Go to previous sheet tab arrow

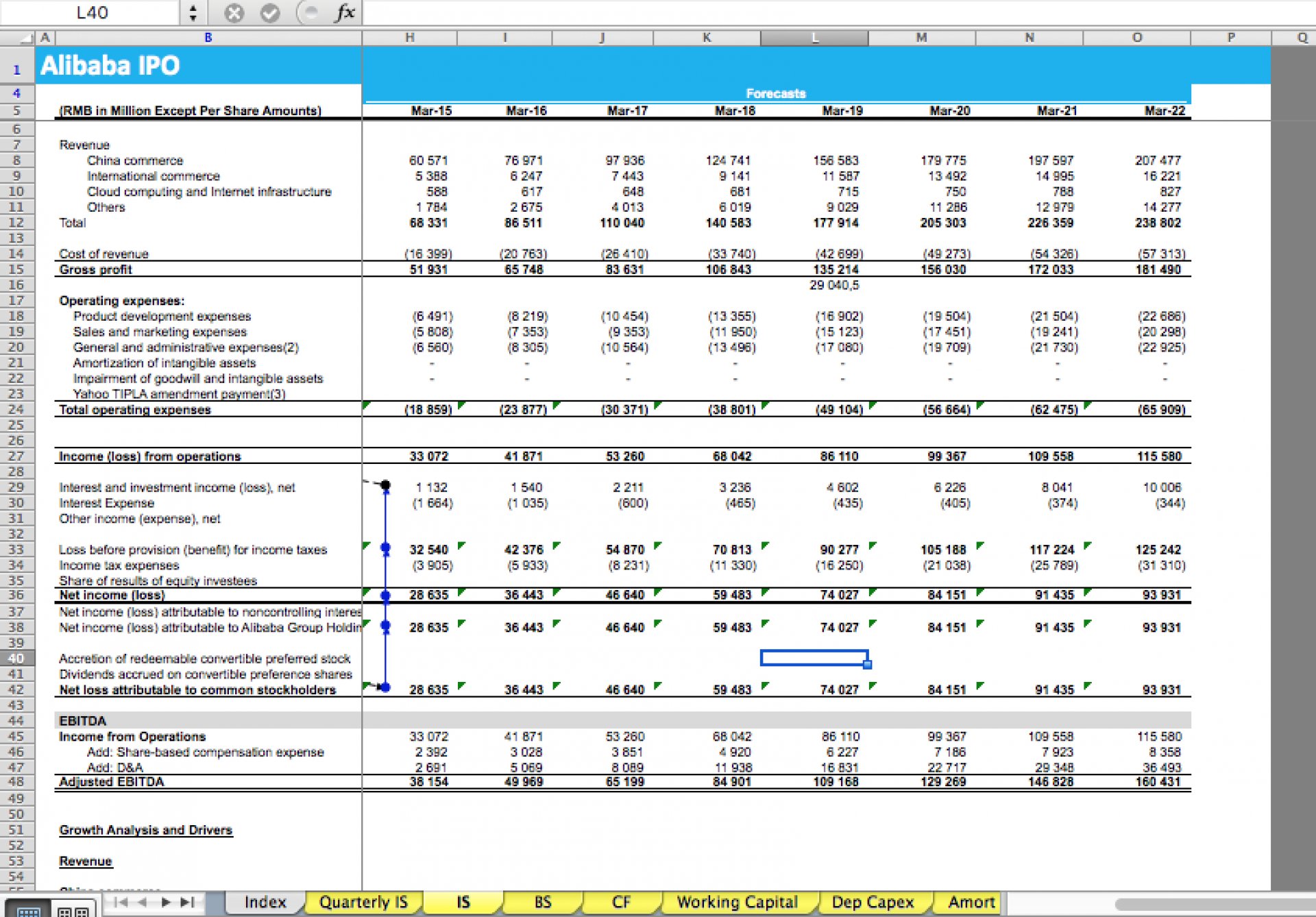(143, 902)
